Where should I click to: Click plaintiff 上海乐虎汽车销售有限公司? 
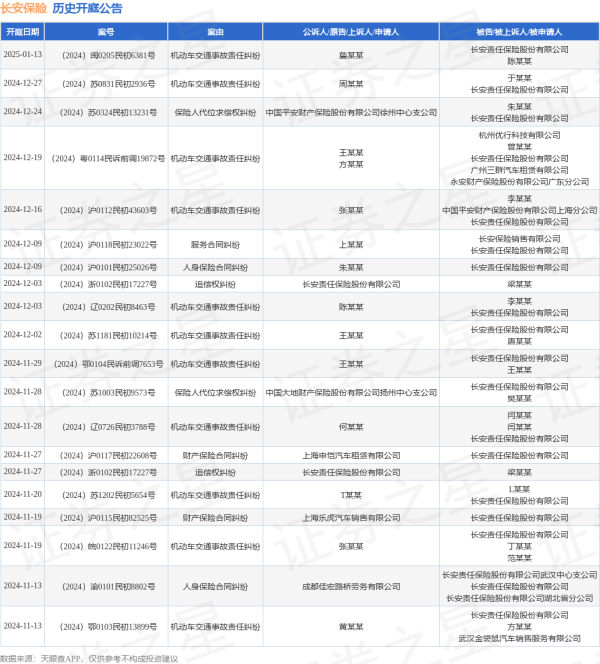pyautogui.click(x=351, y=518)
